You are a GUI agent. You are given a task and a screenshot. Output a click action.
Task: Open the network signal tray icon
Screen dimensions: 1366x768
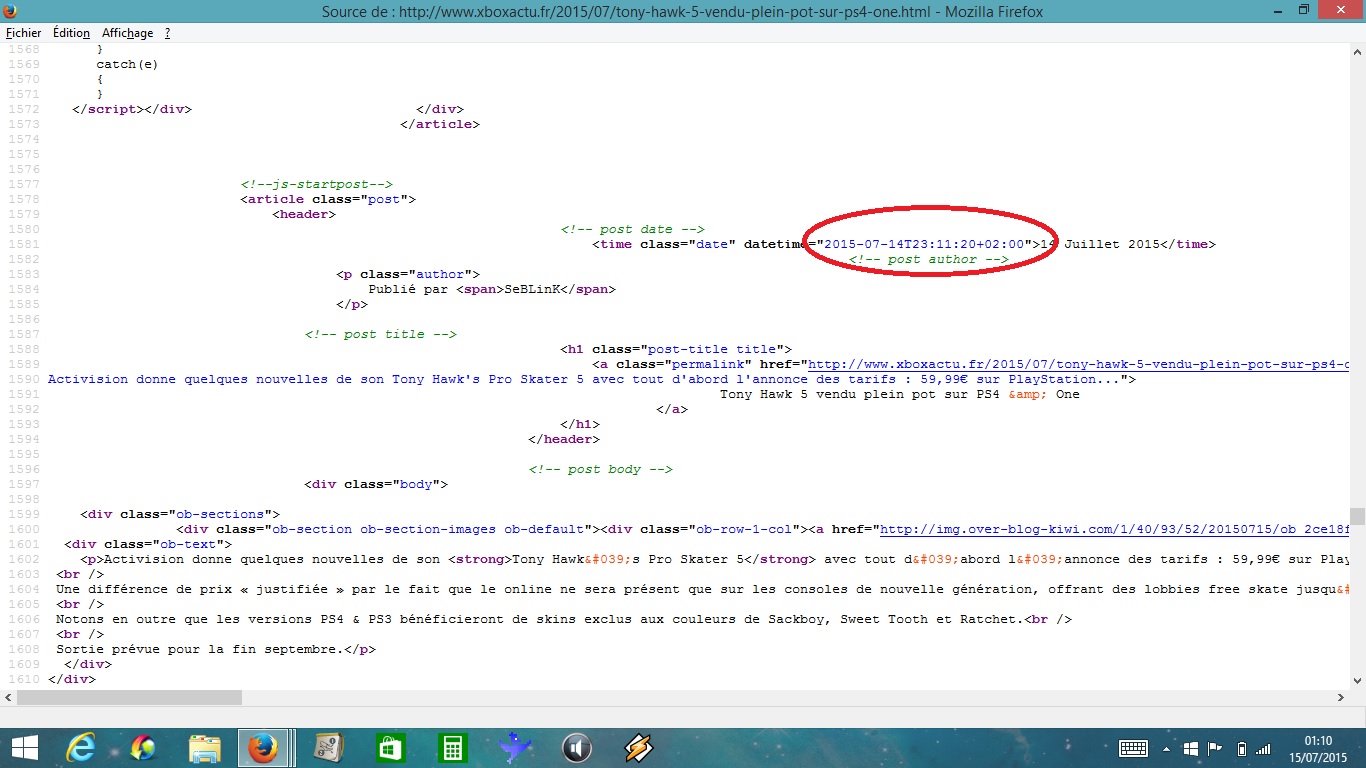(1263, 748)
